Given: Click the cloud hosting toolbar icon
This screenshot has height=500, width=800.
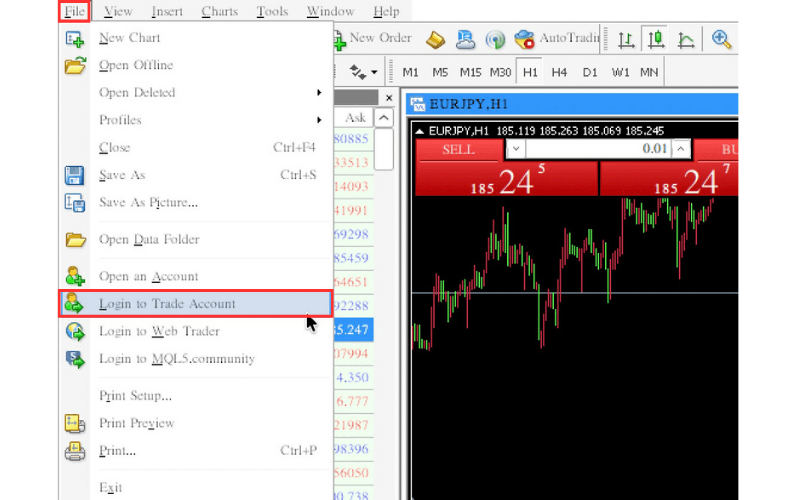Looking at the screenshot, I should [x=465, y=39].
